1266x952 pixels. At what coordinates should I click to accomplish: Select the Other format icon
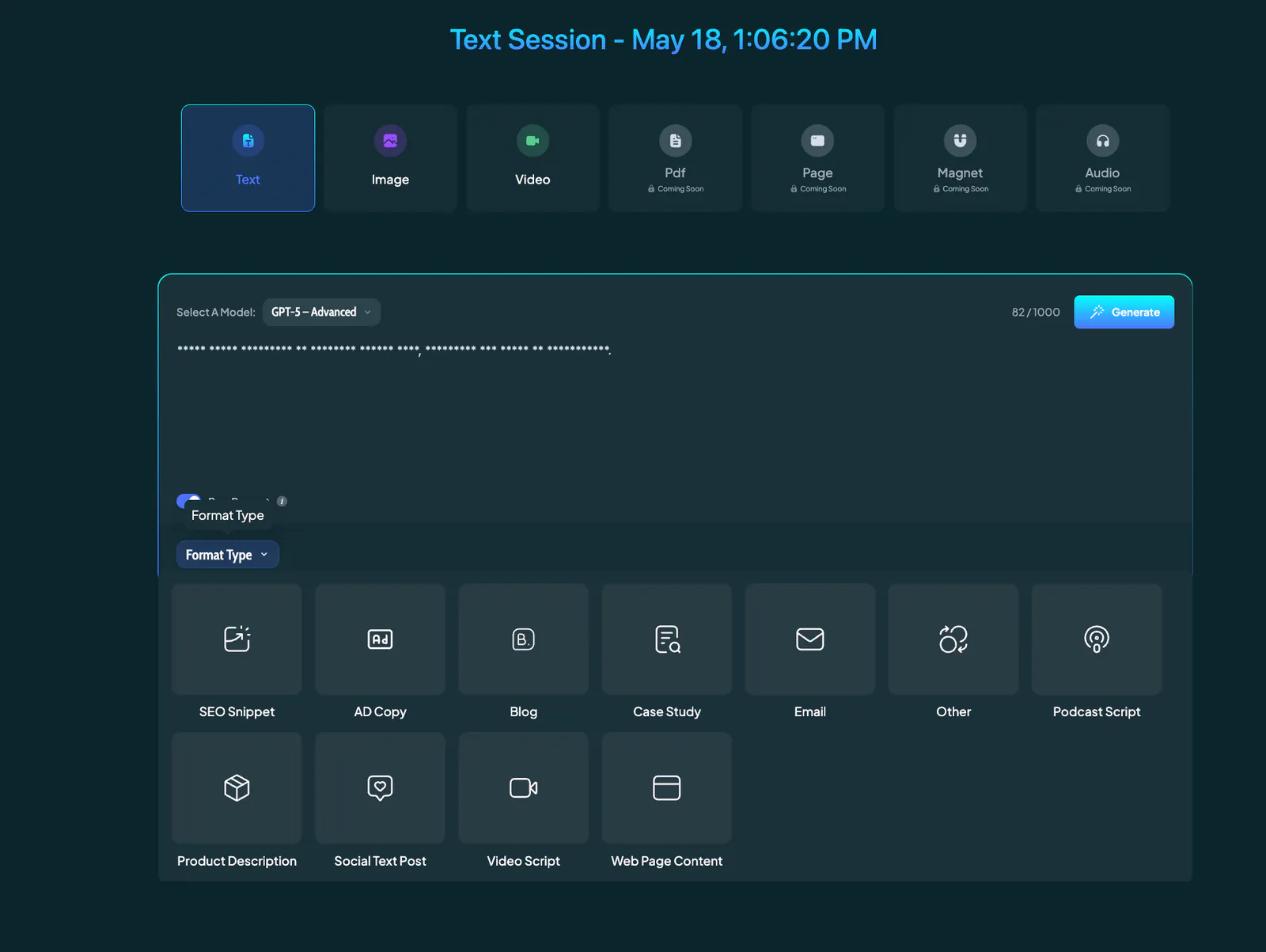coord(953,639)
